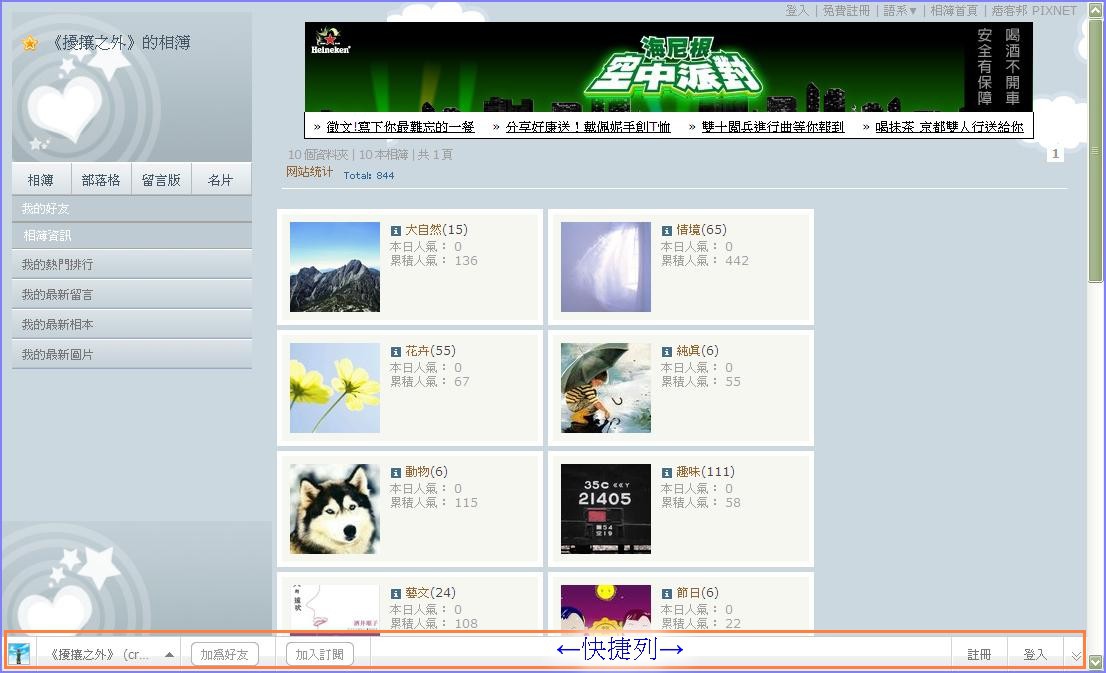Image resolution: width=1106 pixels, height=673 pixels.
Task: Click the 登入 link at top
Action: [x=797, y=11]
